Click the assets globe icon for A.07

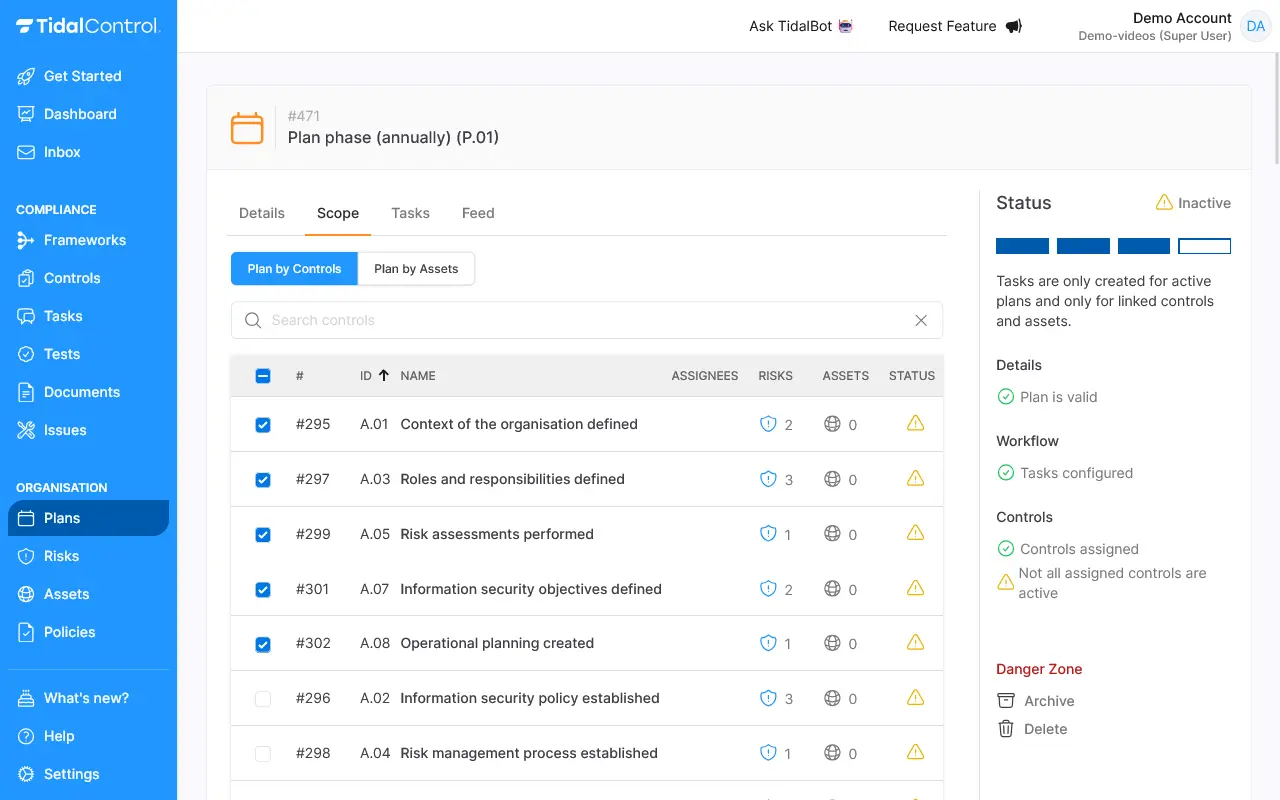pyautogui.click(x=832, y=589)
